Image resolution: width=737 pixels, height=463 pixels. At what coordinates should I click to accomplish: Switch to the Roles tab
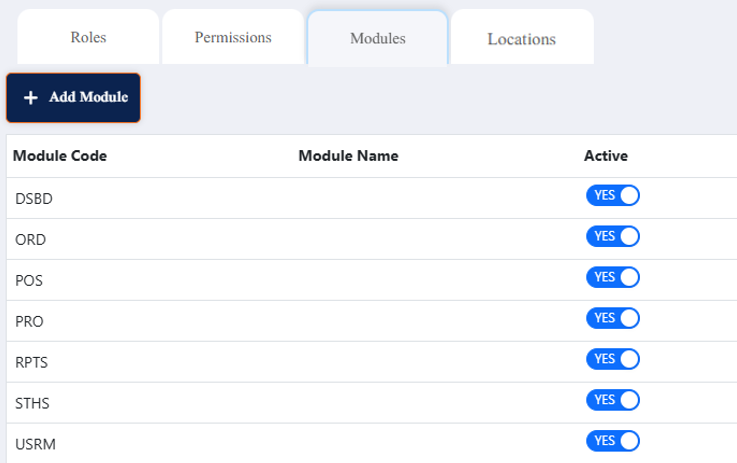coord(88,38)
